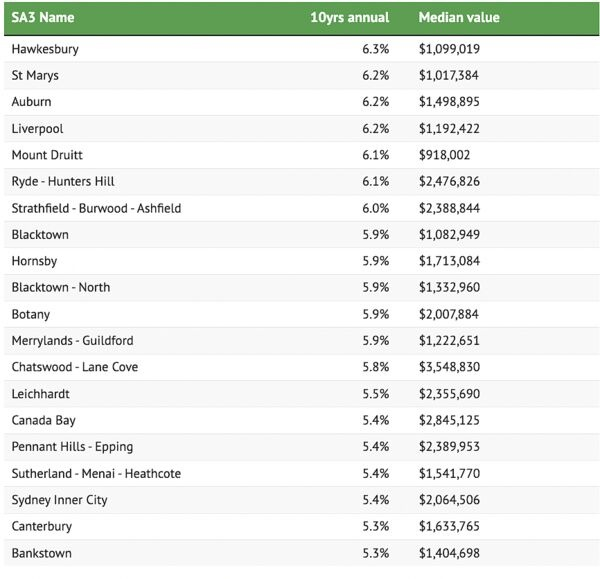The height and width of the screenshot is (579, 600).
Task: Select the Merrylands - Guildford name cell
Action: coord(72,341)
